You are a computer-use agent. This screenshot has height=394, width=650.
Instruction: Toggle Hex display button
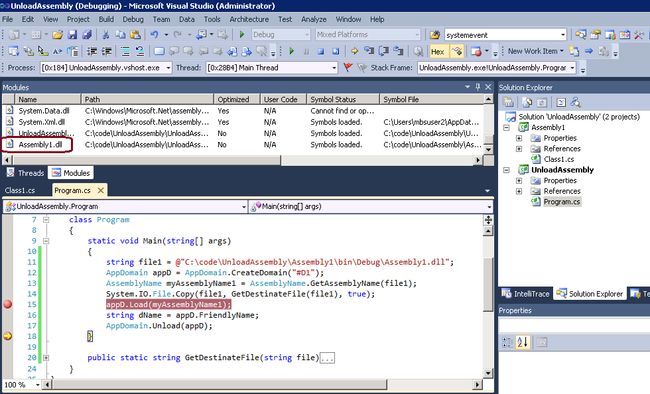(437, 52)
